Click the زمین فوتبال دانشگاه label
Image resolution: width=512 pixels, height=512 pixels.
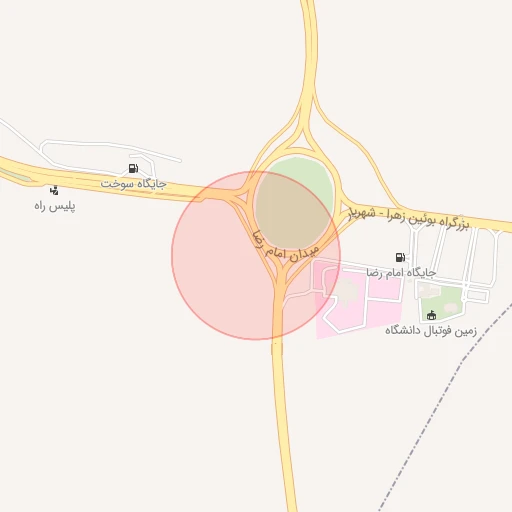tap(431, 330)
